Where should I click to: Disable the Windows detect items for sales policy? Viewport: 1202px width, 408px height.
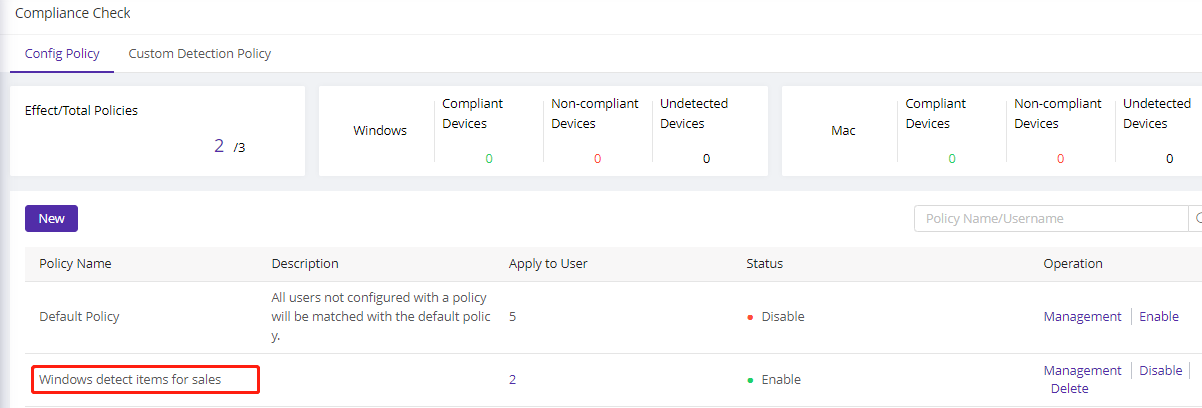point(1160,370)
